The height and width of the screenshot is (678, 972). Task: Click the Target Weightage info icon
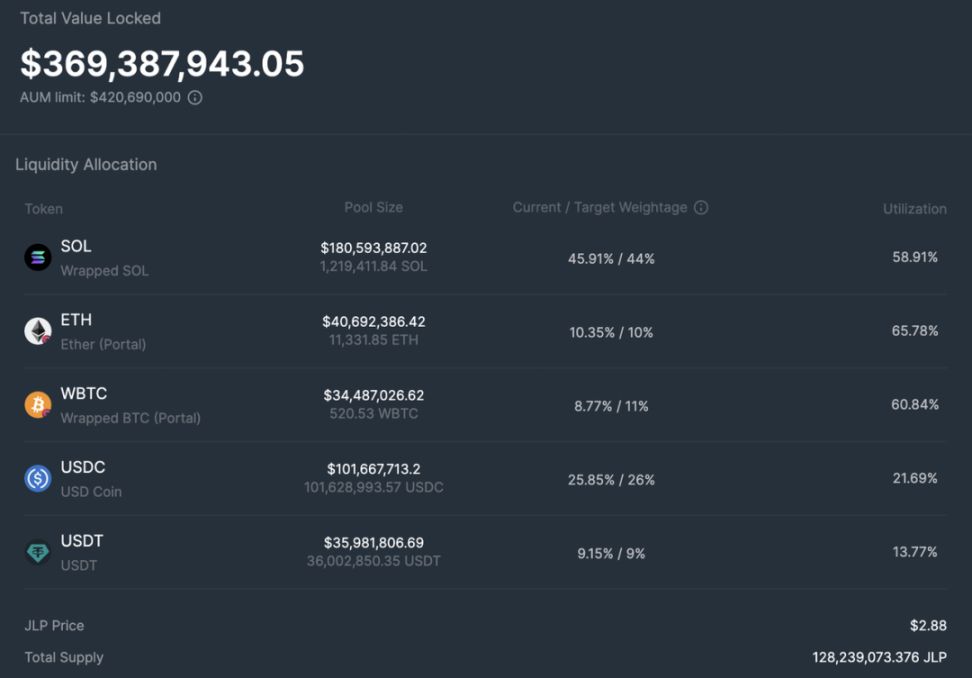(x=701, y=208)
